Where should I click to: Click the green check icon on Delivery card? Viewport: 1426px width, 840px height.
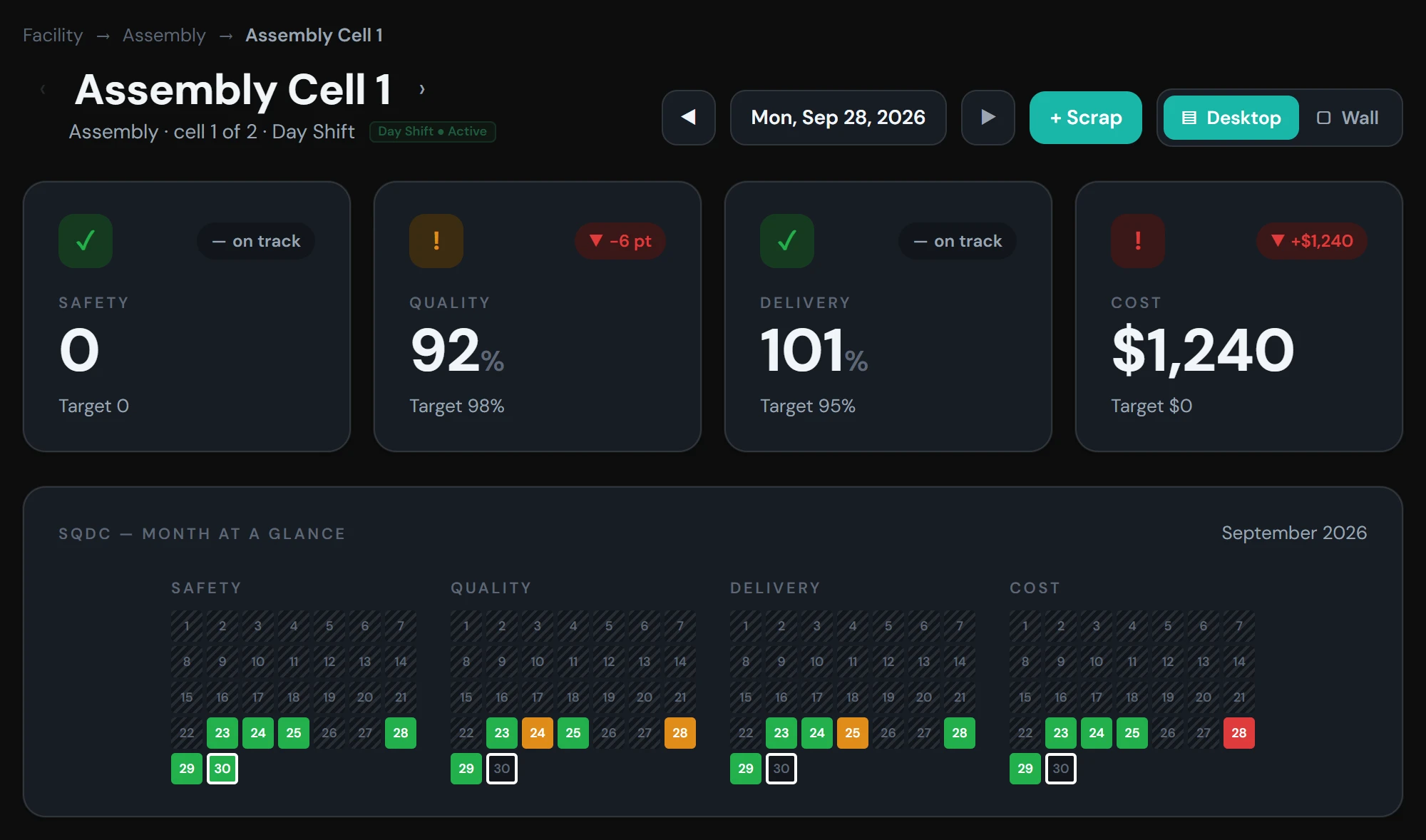[787, 241]
